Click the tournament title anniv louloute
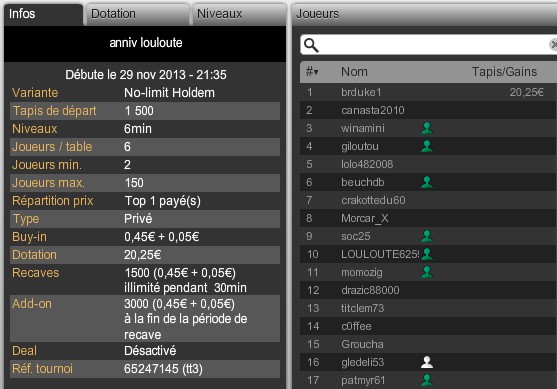 pyautogui.click(x=146, y=43)
